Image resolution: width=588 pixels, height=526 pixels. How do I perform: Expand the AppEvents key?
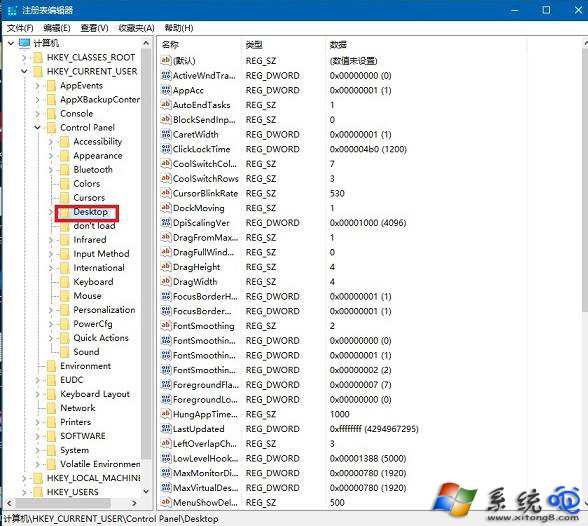tap(38, 86)
